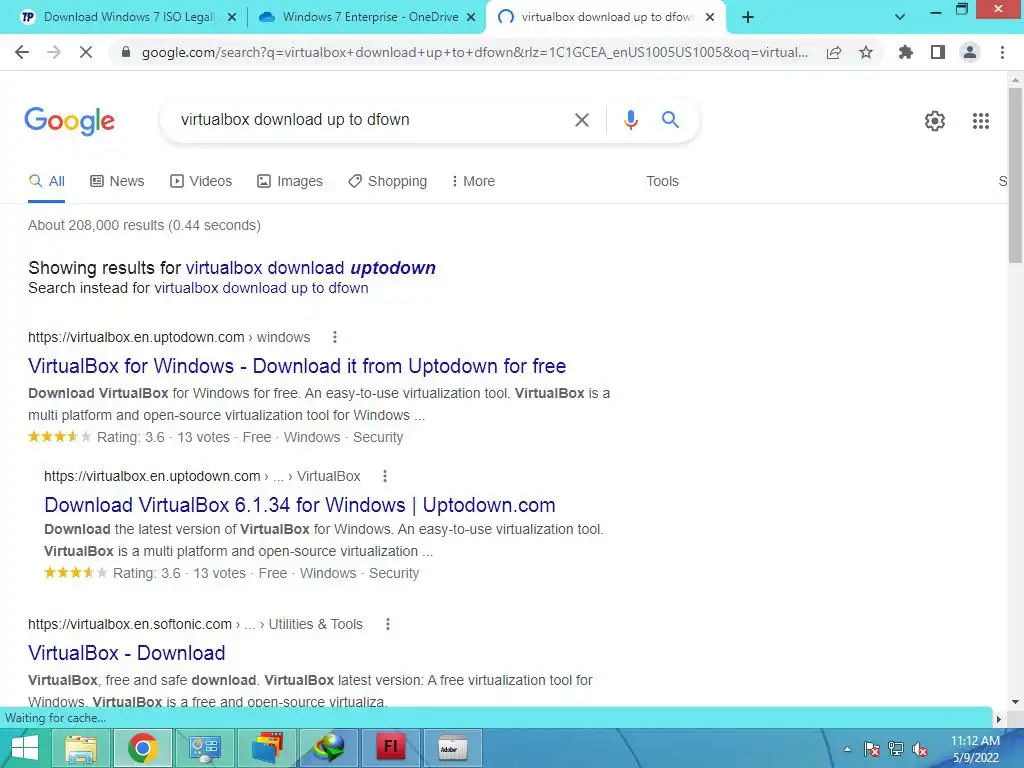Screen dimensions: 1024x768
Task: Open the Windows Start button
Action: pos(24,748)
